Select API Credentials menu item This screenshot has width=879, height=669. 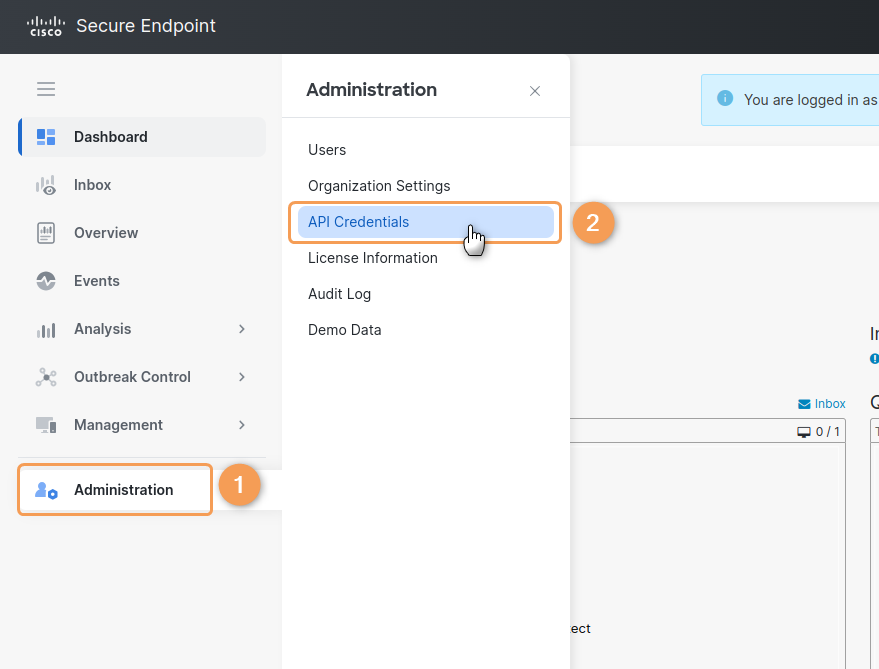358,222
